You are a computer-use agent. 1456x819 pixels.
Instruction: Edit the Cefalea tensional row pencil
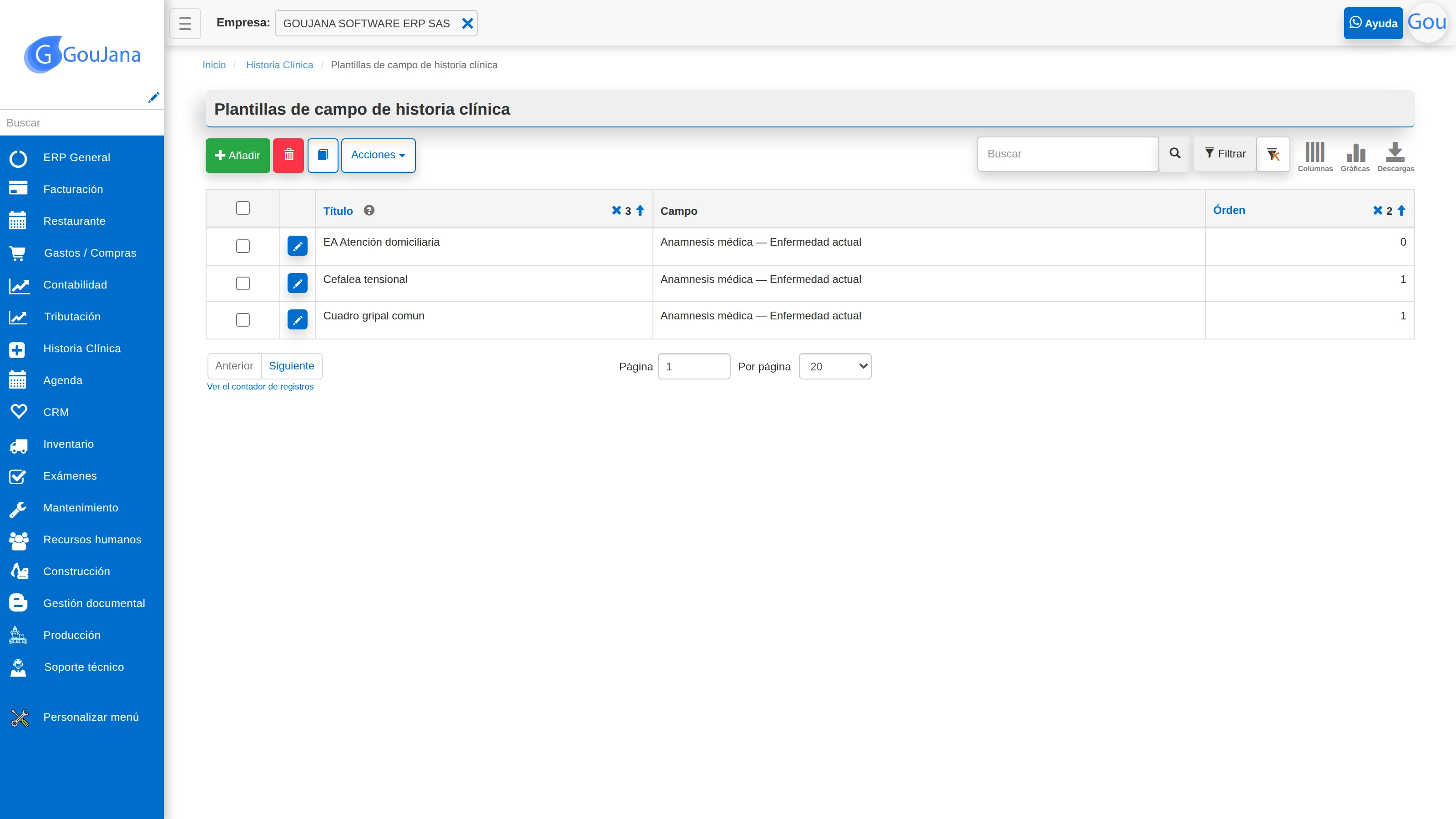point(297,283)
